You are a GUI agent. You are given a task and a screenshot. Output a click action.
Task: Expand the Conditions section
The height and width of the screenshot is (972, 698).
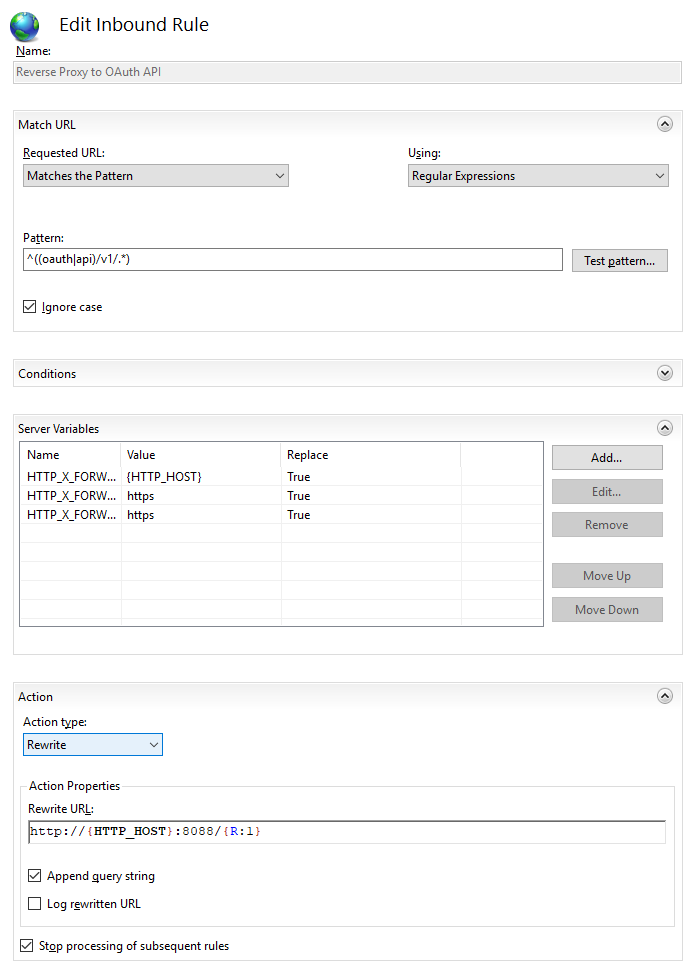(x=665, y=373)
